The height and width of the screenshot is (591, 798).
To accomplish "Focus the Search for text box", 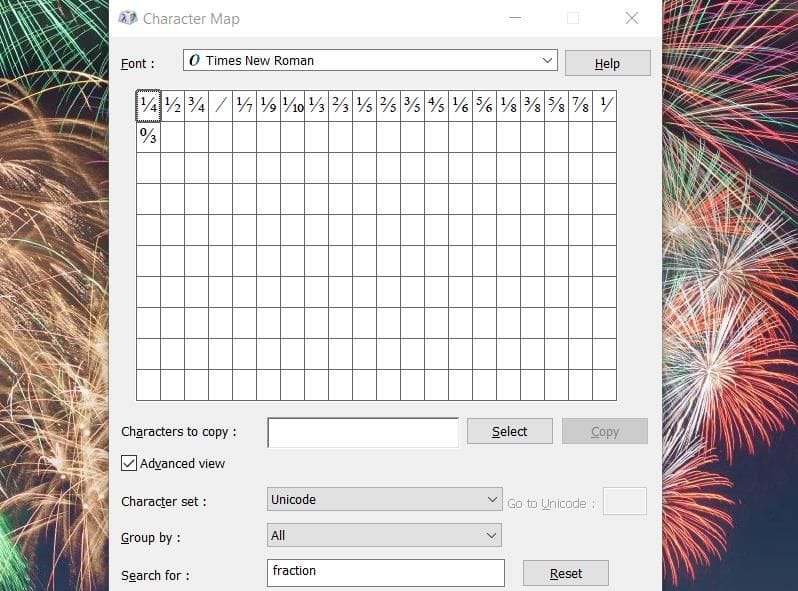I will [x=385, y=572].
